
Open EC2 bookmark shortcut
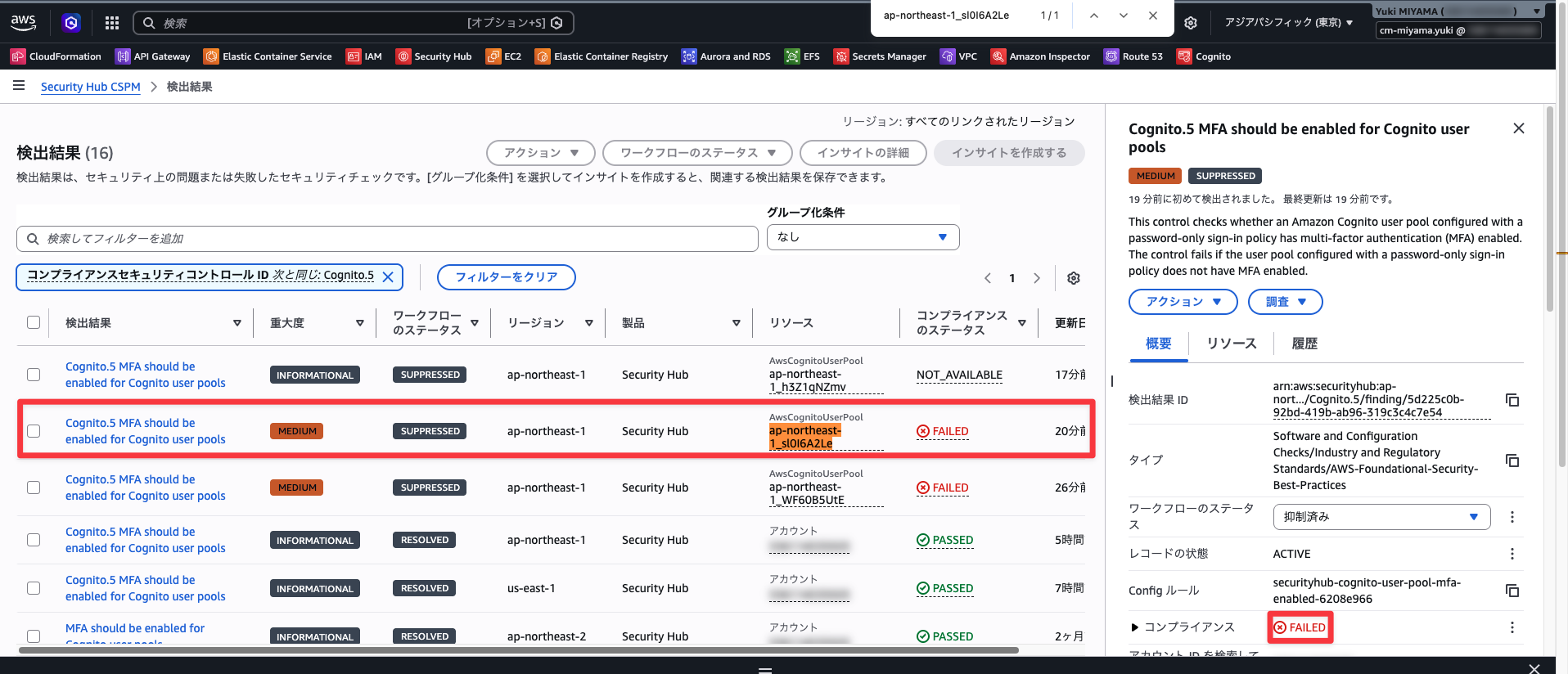503,56
